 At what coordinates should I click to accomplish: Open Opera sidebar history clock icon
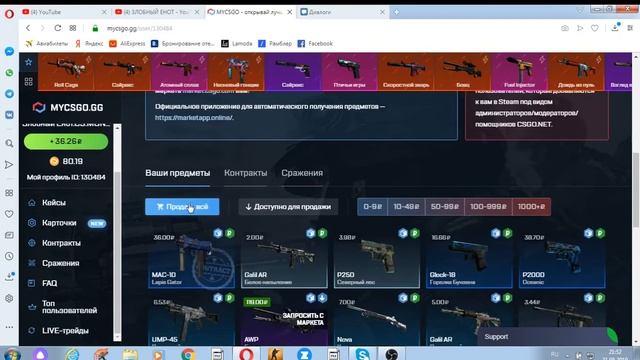(9, 256)
